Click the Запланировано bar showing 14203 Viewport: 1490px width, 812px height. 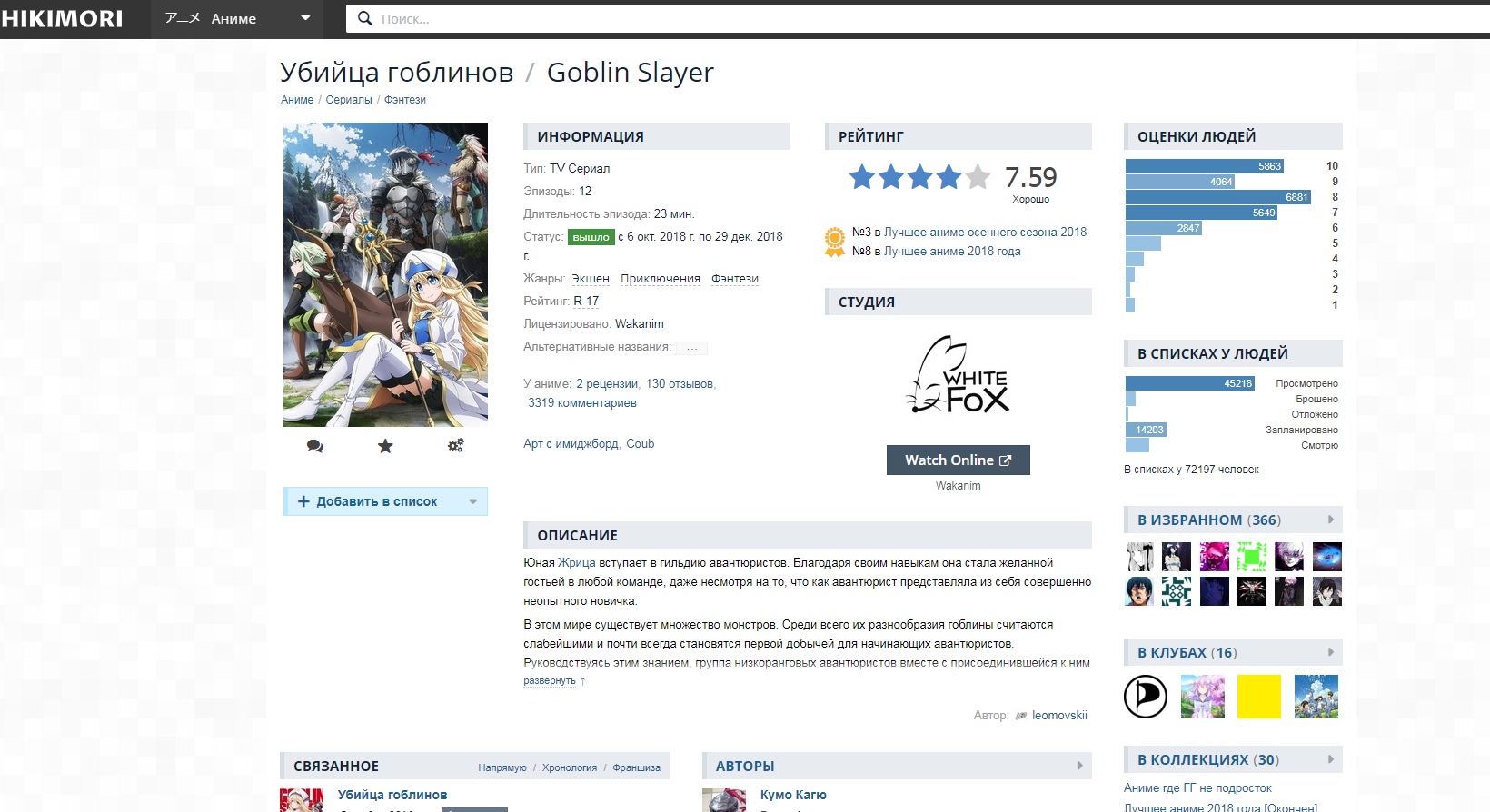pos(1146,430)
